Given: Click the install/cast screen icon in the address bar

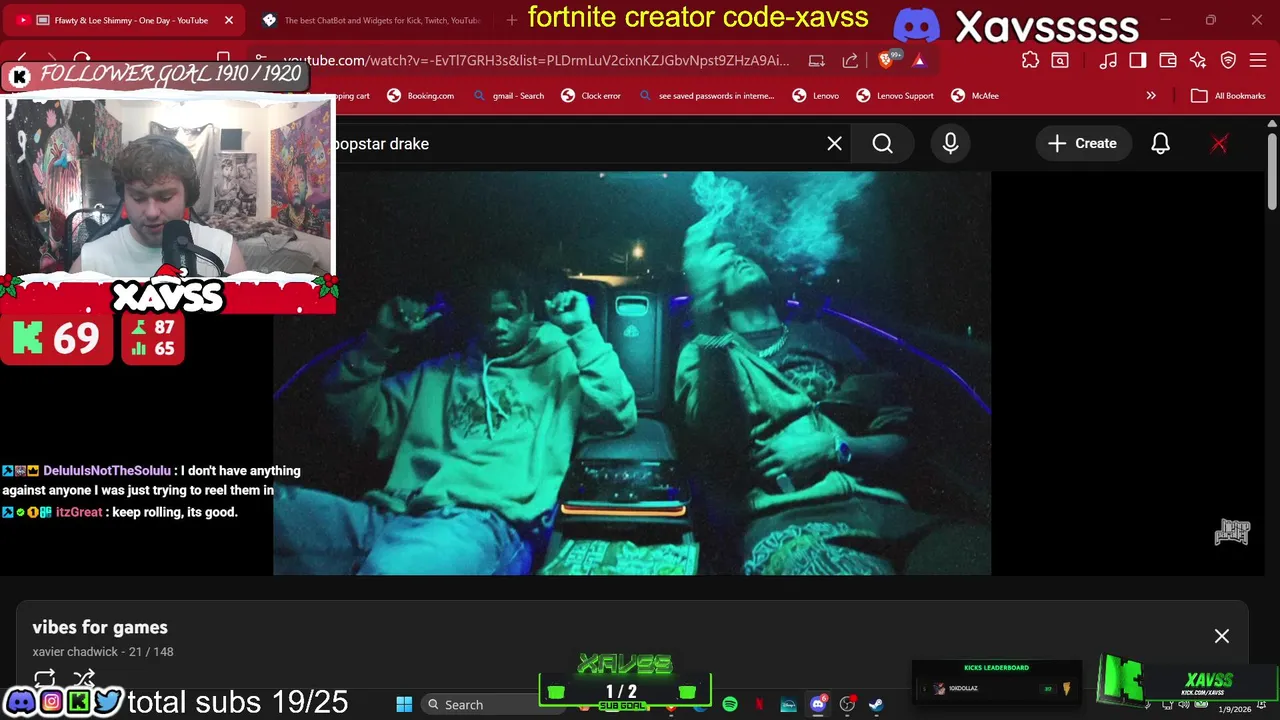Looking at the screenshot, I should click(817, 60).
